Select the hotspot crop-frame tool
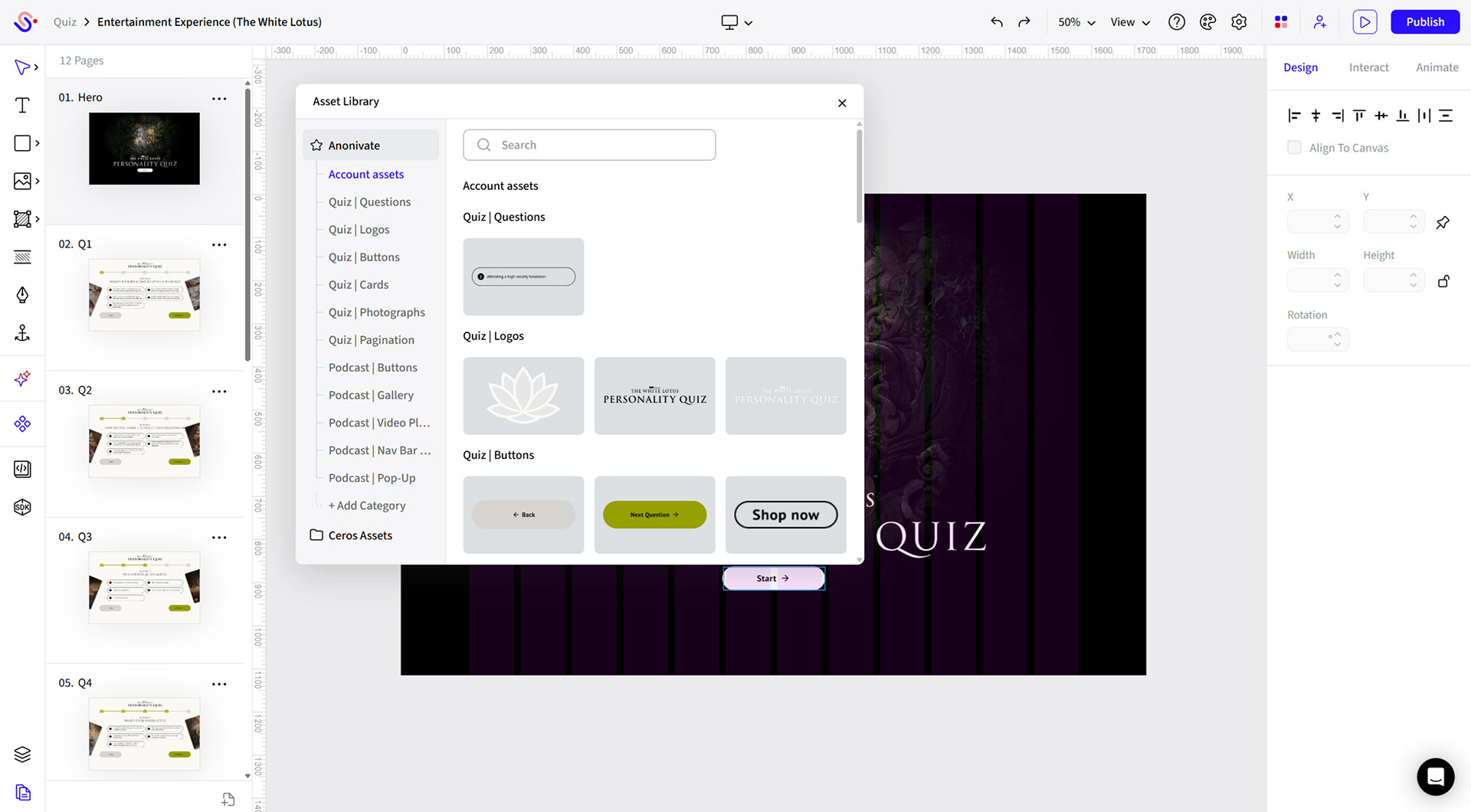The height and width of the screenshot is (812, 1471). (x=22, y=219)
